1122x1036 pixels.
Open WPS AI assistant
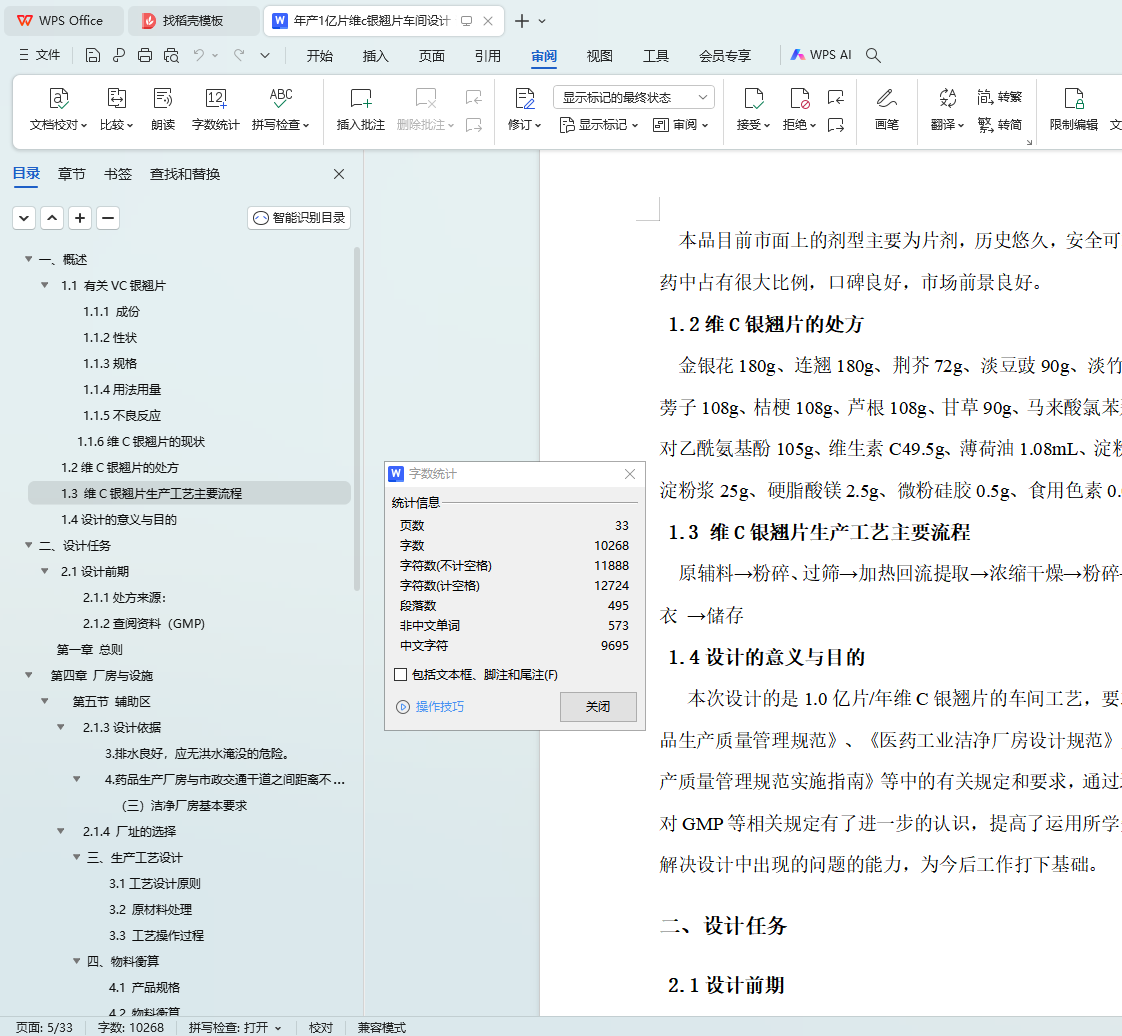pos(821,55)
